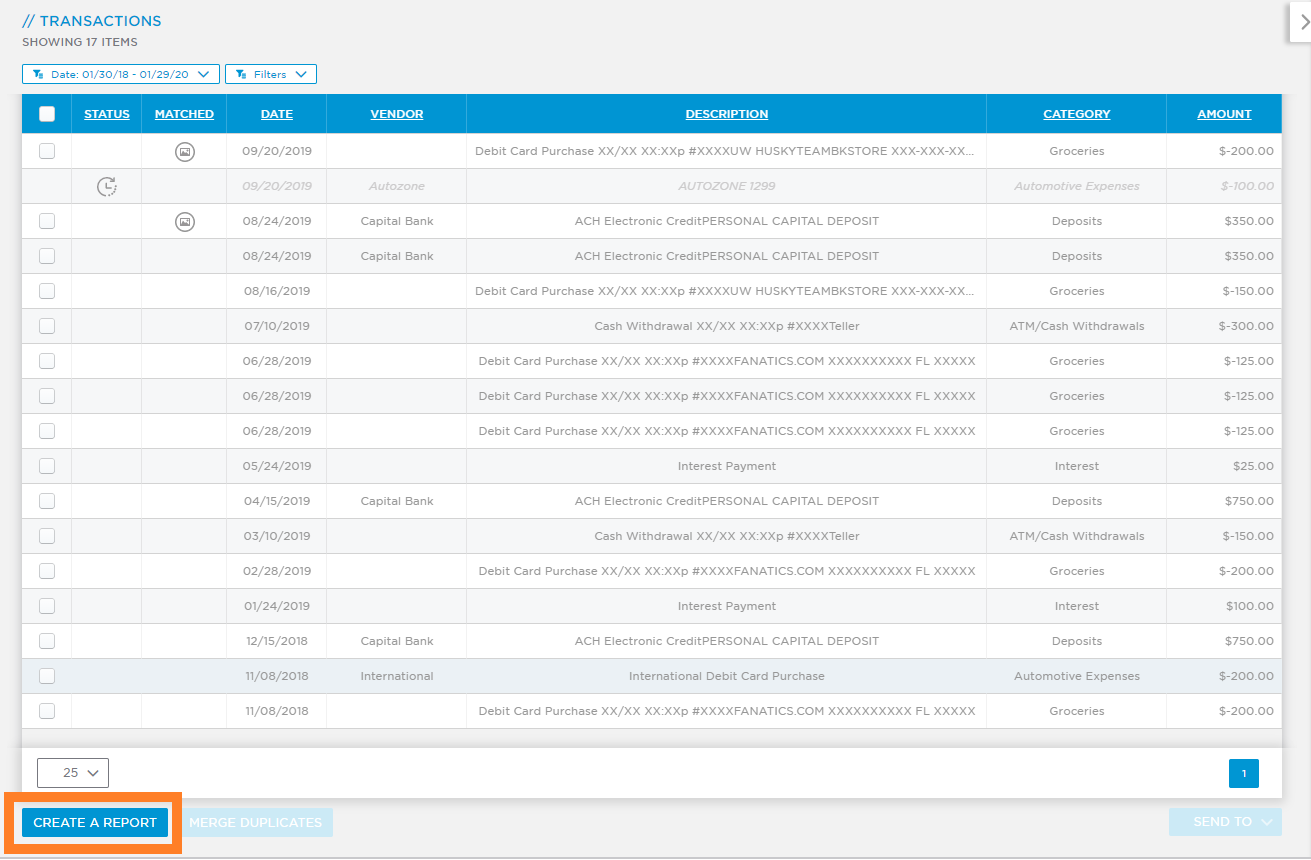1311x860 pixels.
Task: Sort transactions by the DATE column
Action: [x=276, y=113]
